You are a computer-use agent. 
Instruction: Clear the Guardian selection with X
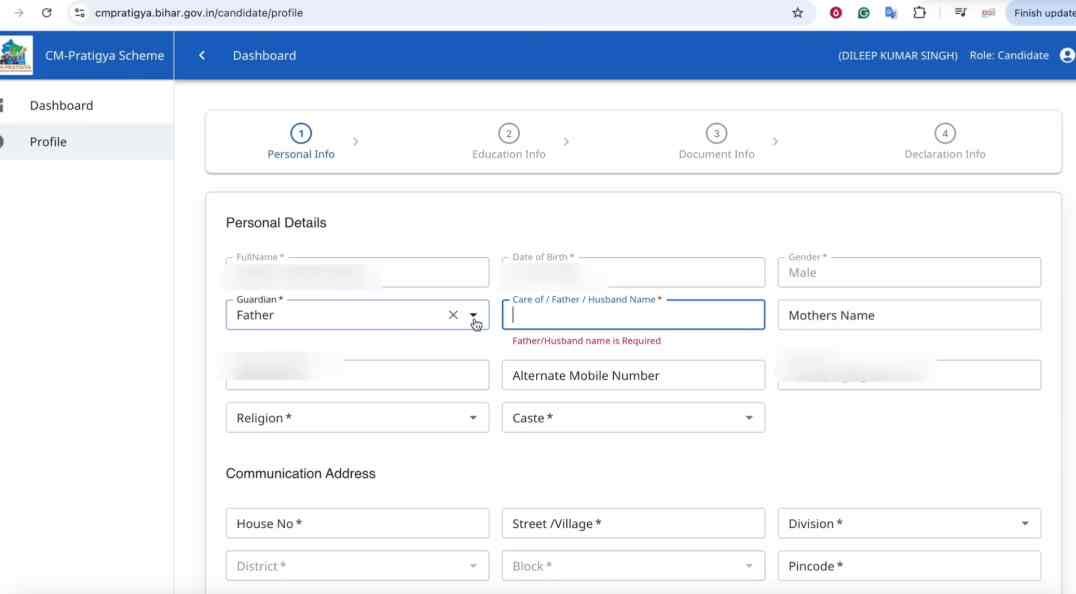(x=453, y=315)
